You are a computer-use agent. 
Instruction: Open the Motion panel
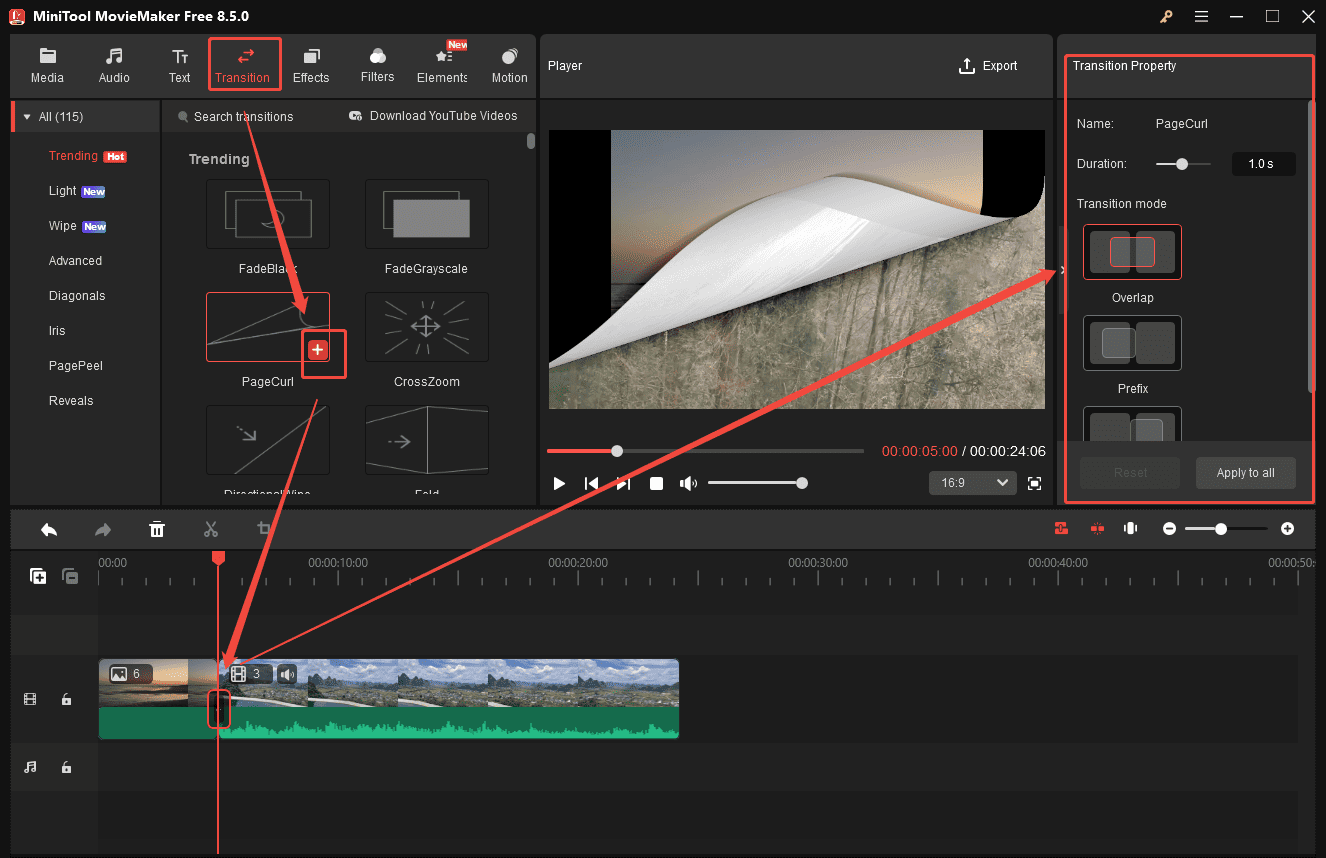509,64
